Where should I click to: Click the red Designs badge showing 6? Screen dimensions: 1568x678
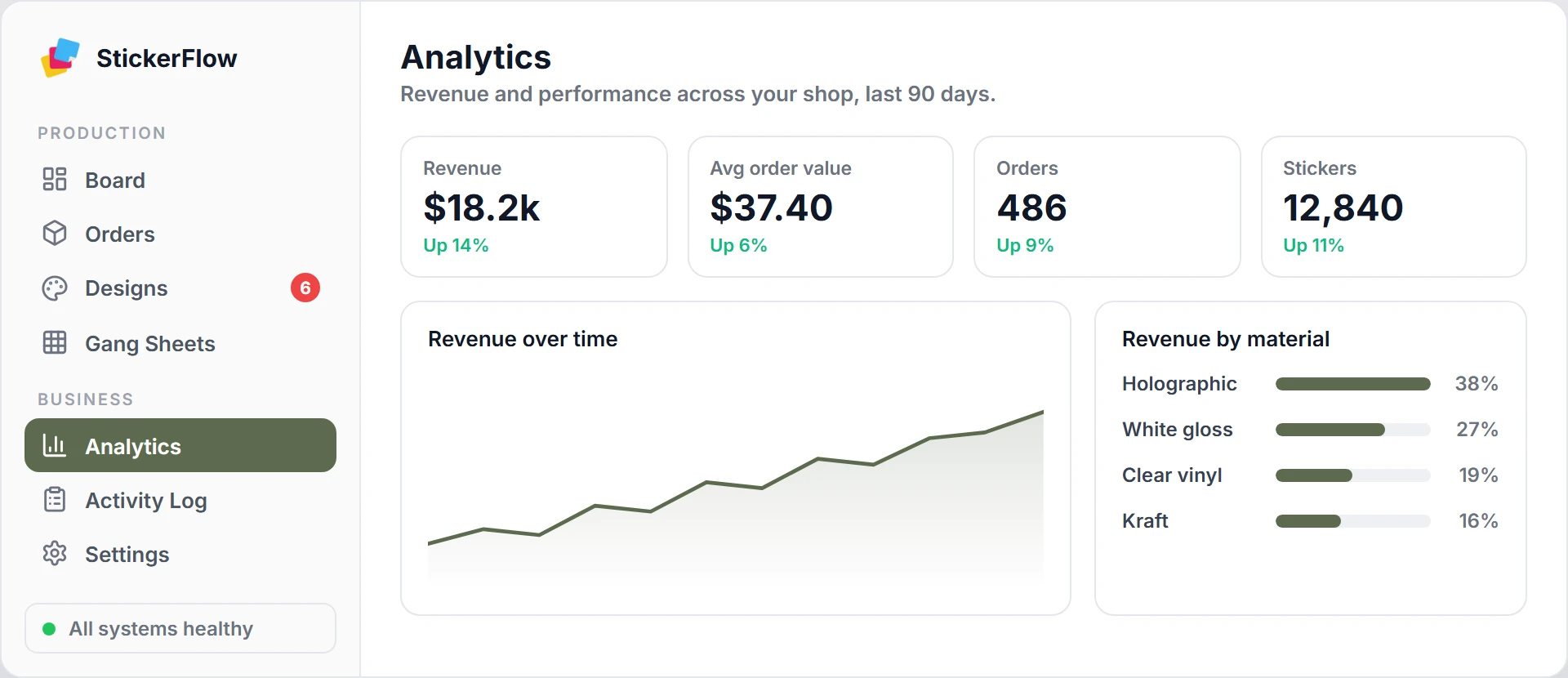coord(305,288)
